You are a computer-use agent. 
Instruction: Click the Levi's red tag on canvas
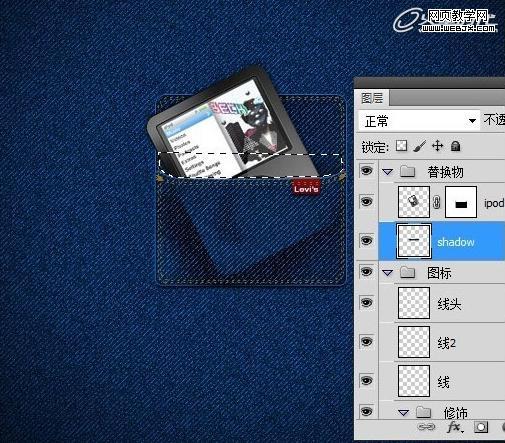[307, 186]
